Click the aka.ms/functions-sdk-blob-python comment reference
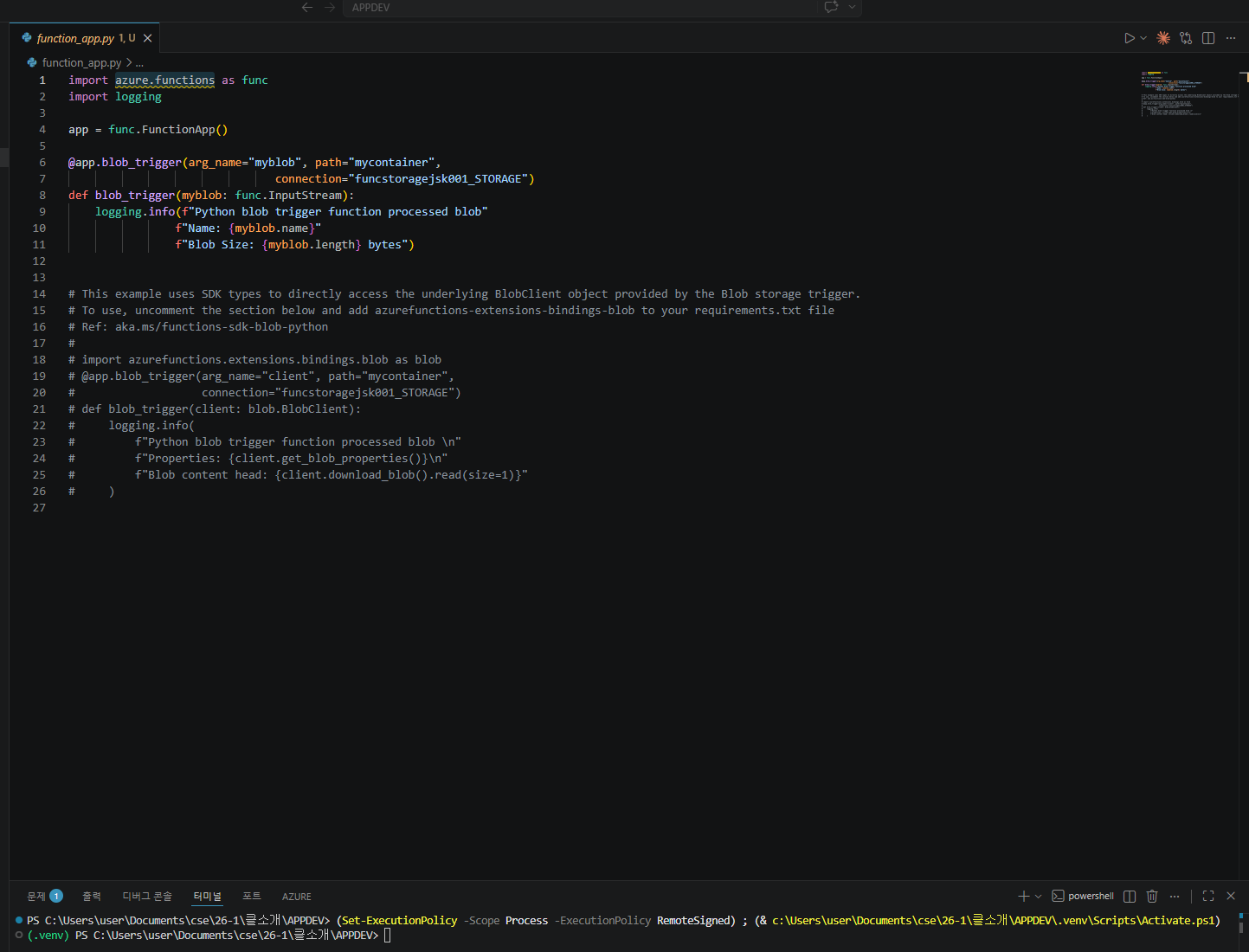The height and width of the screenshot is (952, 1249). (222, 326)
